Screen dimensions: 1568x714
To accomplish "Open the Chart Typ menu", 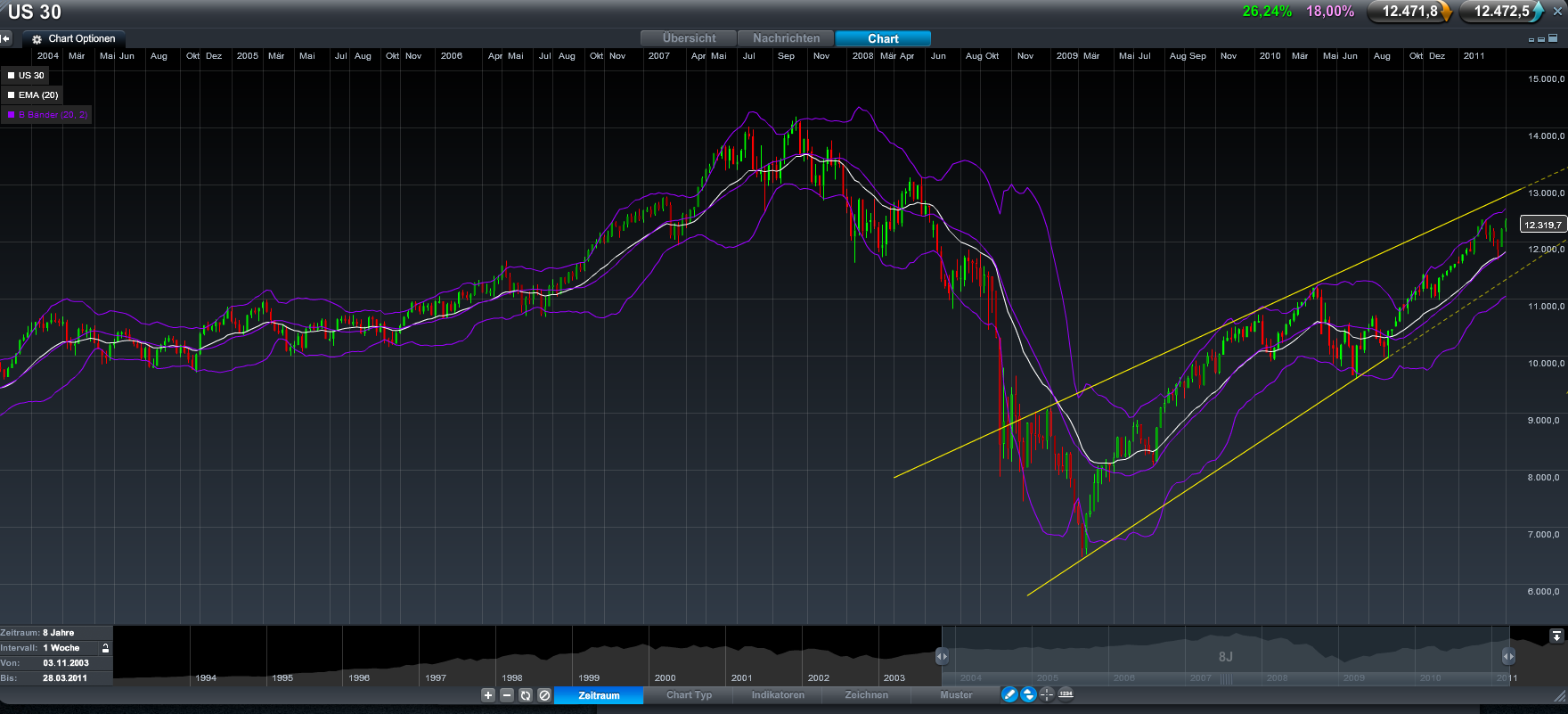I will click(x=689, y=695).
